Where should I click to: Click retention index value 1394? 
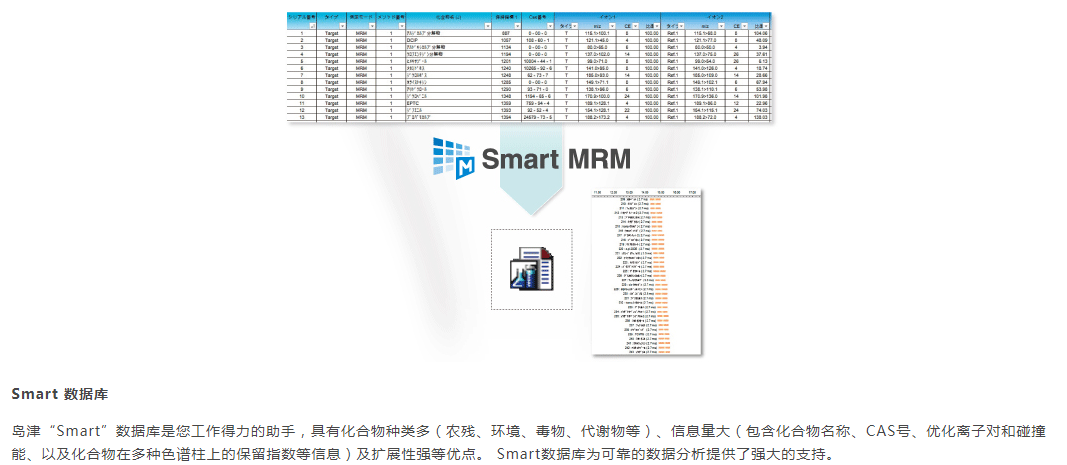pos(506,117)
